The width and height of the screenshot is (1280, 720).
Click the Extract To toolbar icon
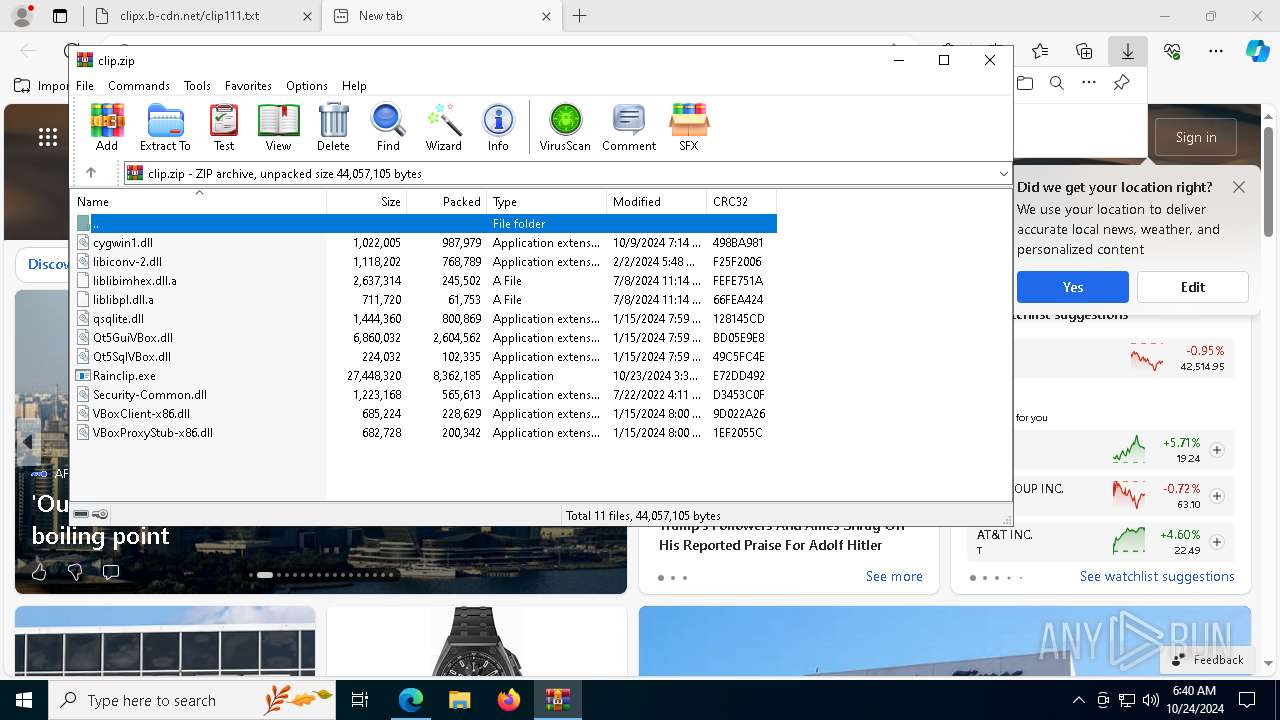click(165, 127)
